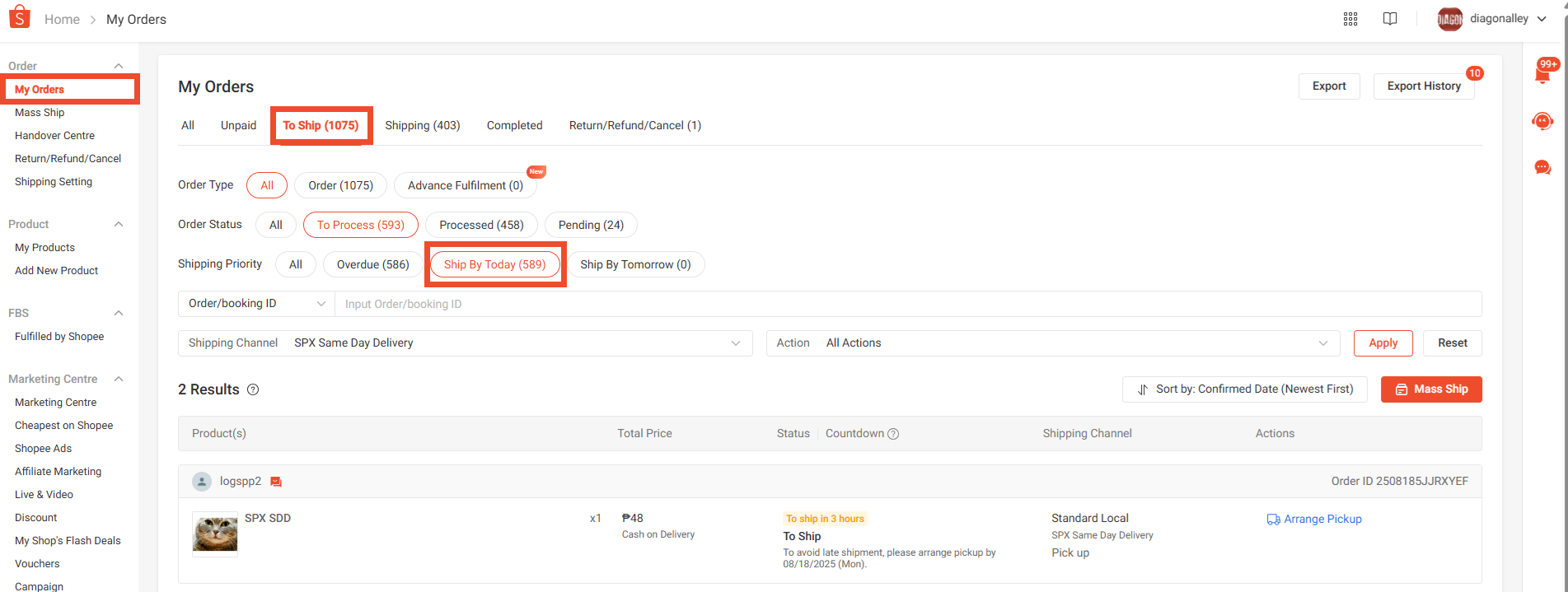This screenshot has height=592, width=1568.
Task: Switch to the Return/Refund/Cancel (1) tab
Action: tap(634, 125)
